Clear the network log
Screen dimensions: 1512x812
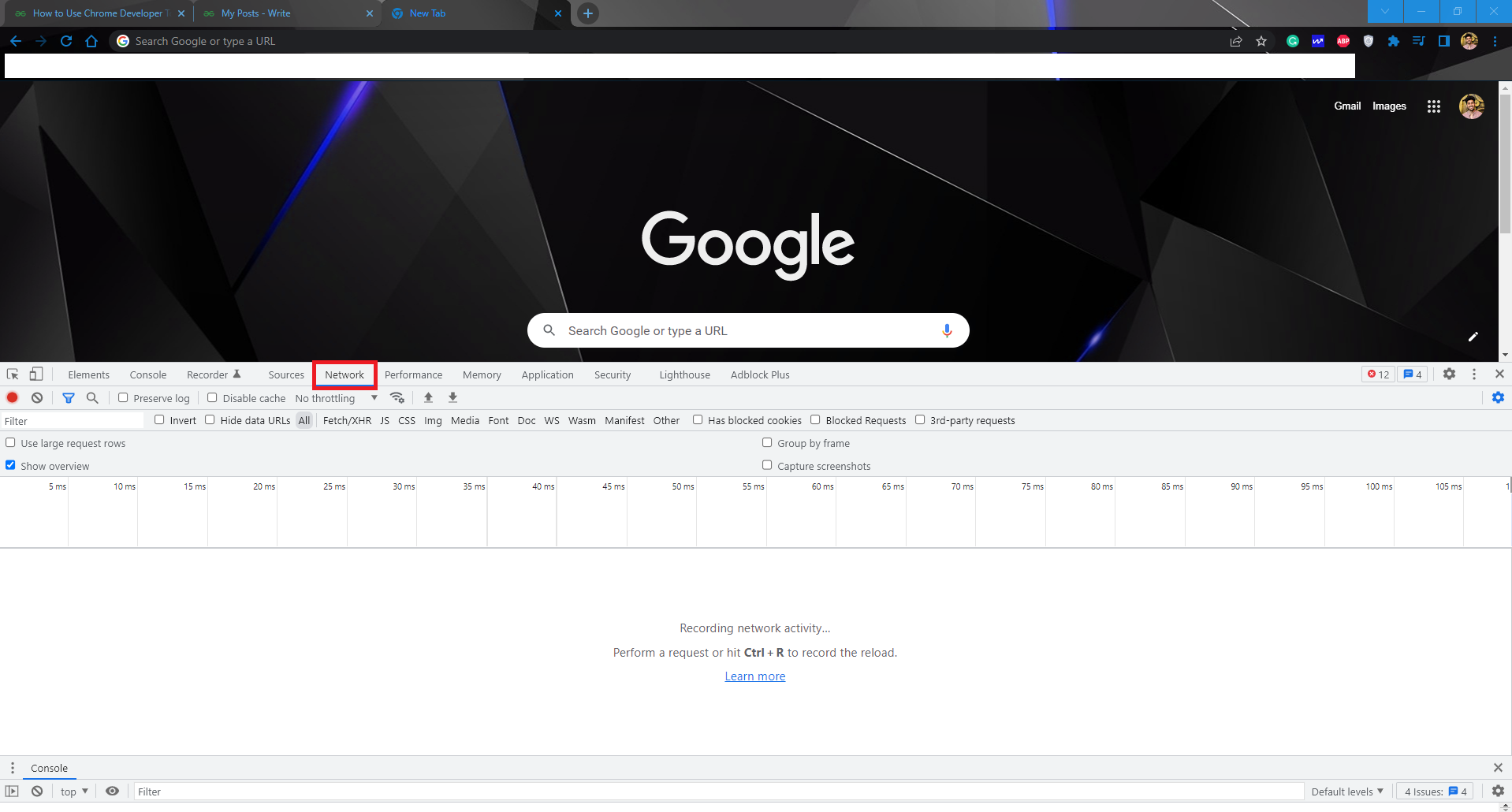(37, 397)
